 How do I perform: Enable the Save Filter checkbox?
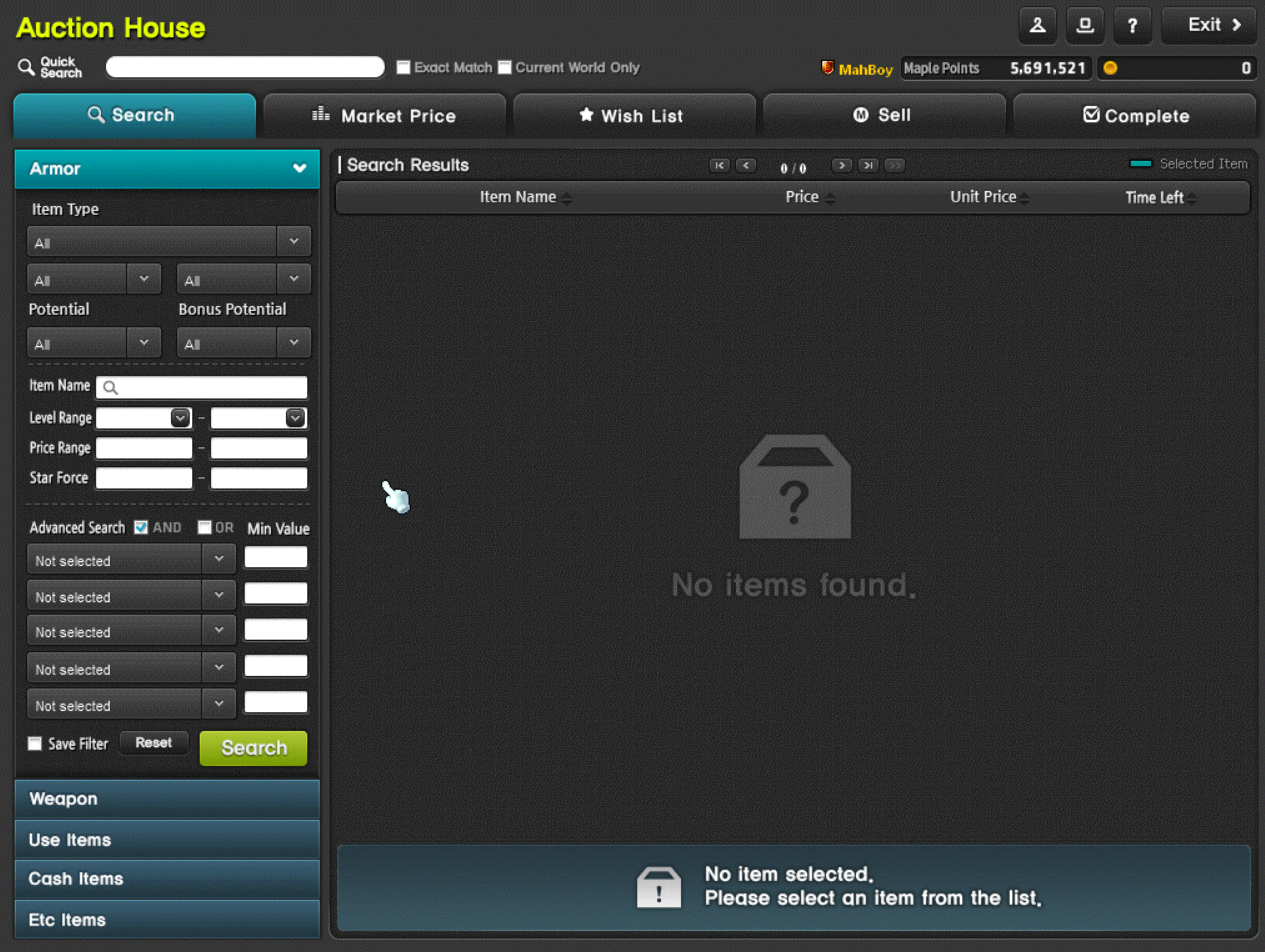point(35,743)
